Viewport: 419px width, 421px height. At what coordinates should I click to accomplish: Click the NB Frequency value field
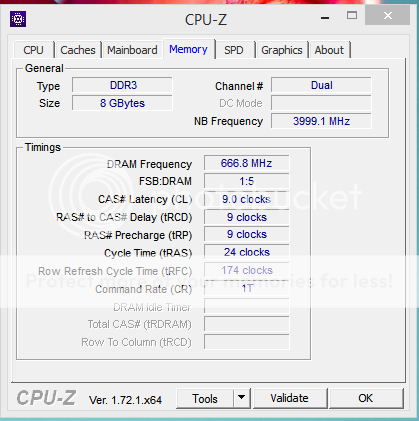(x=321, y=121)
